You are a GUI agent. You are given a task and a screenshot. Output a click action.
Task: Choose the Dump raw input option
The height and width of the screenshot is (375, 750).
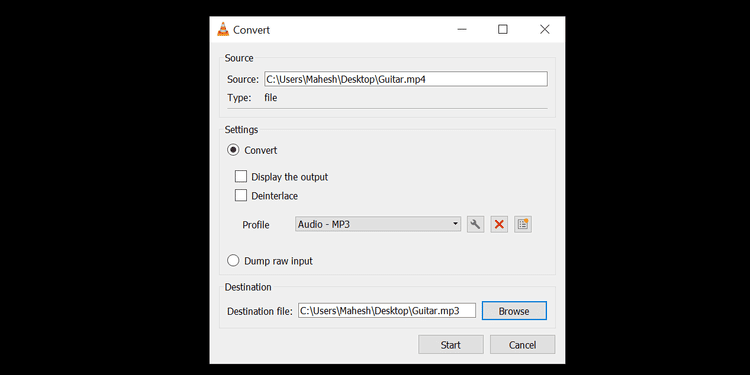pos(233,261)
